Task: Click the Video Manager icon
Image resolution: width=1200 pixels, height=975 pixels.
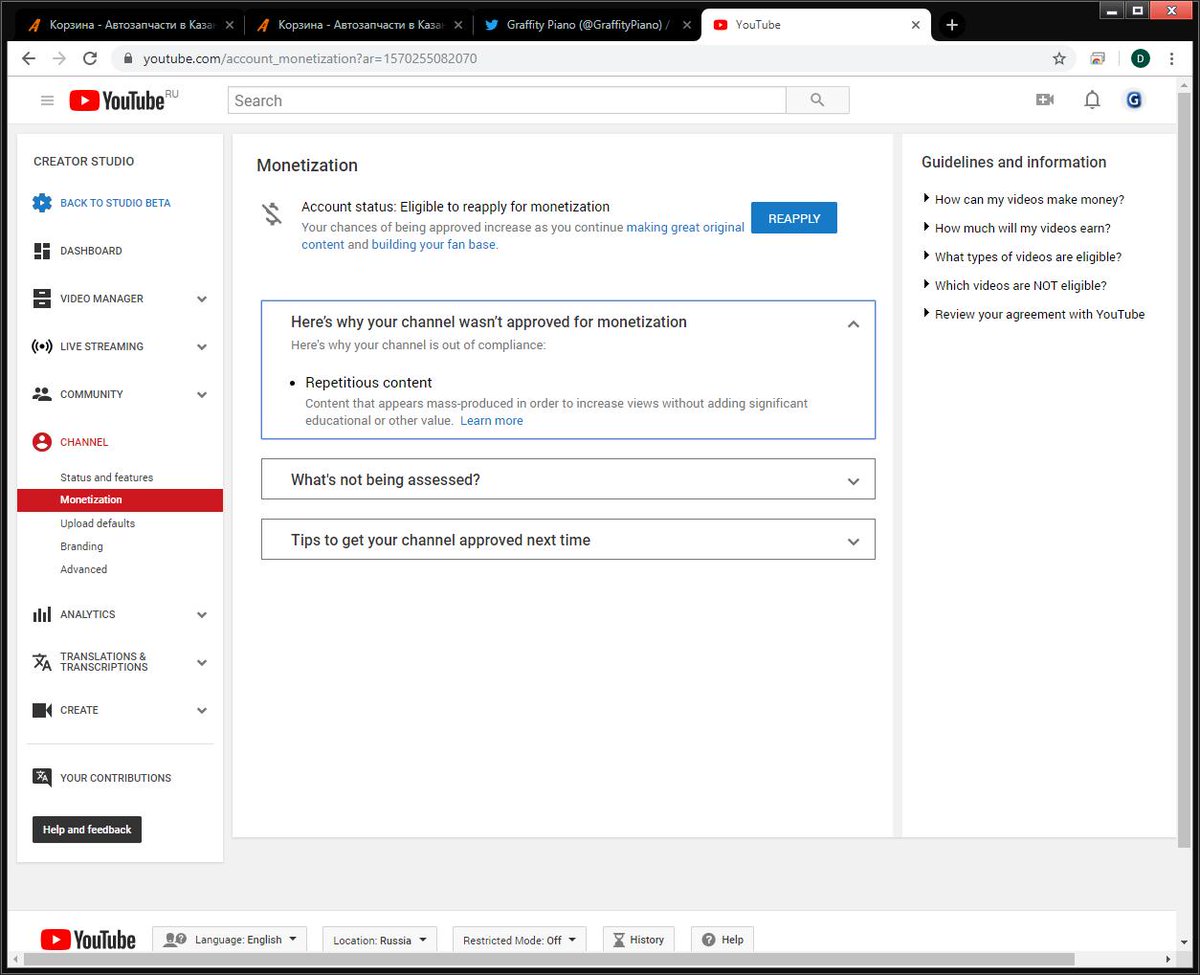Action: coord(42,298)
